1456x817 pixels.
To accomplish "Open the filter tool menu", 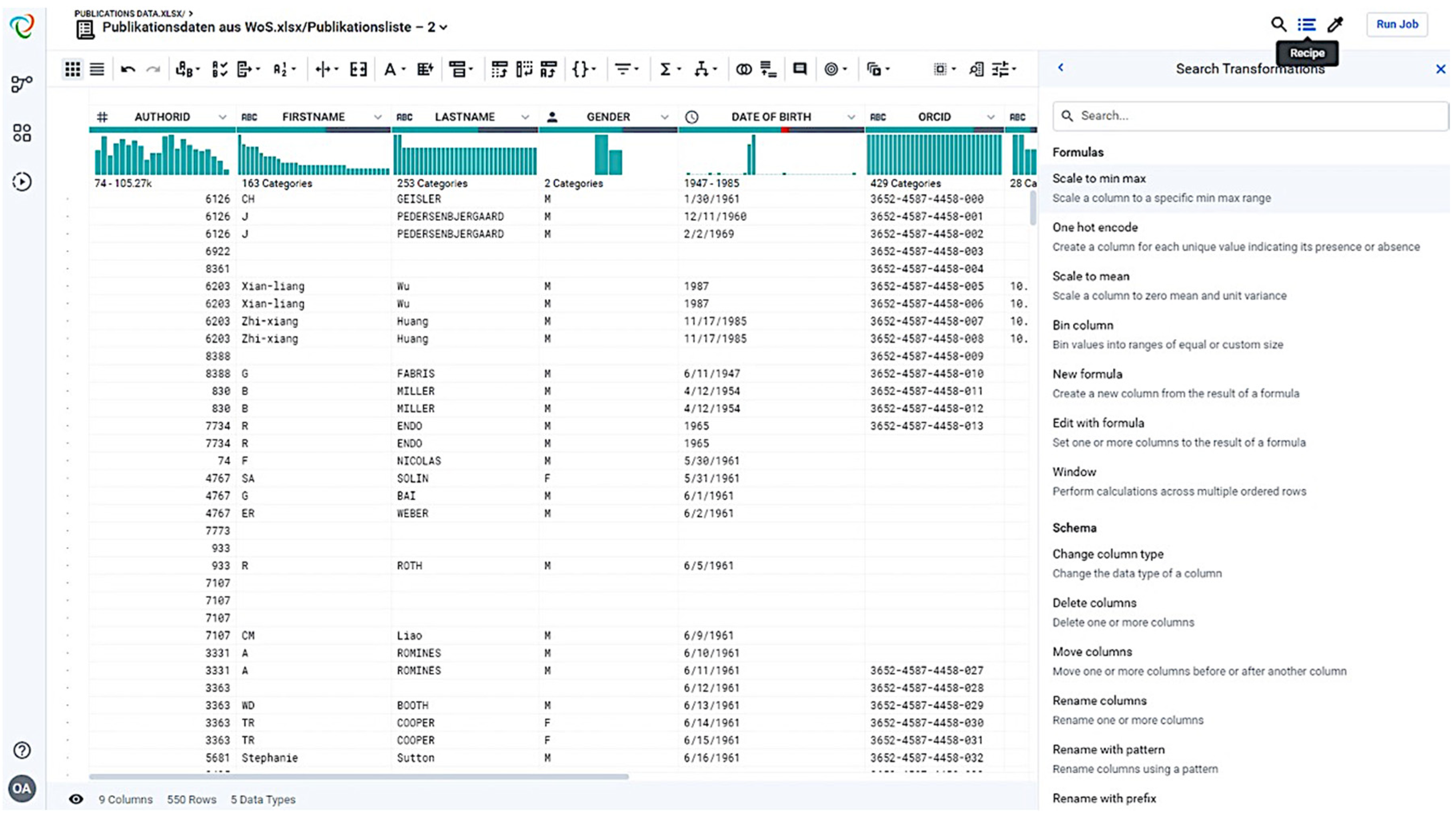I will pyautogui.click(x=626, y=69).
